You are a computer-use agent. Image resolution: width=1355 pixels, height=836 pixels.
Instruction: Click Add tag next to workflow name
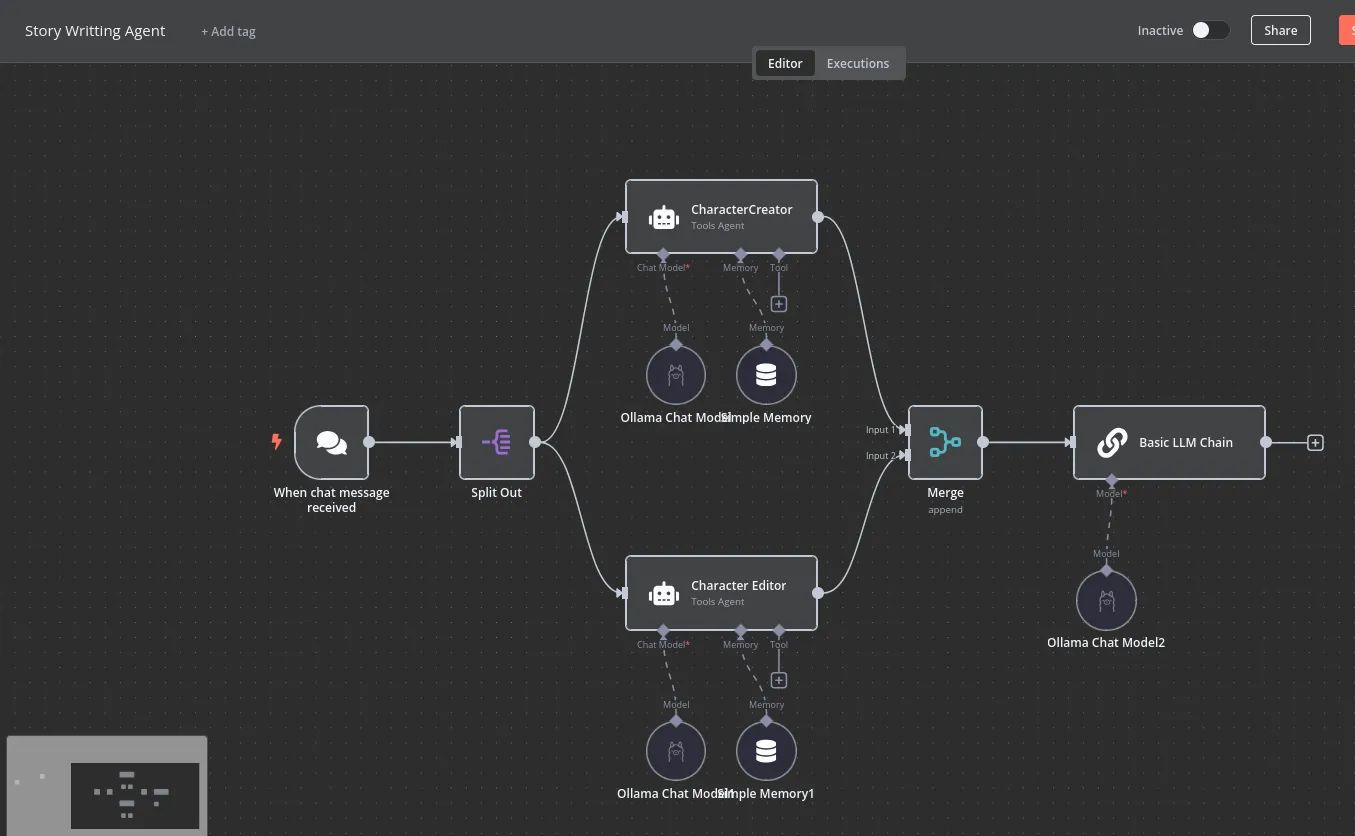228,31
